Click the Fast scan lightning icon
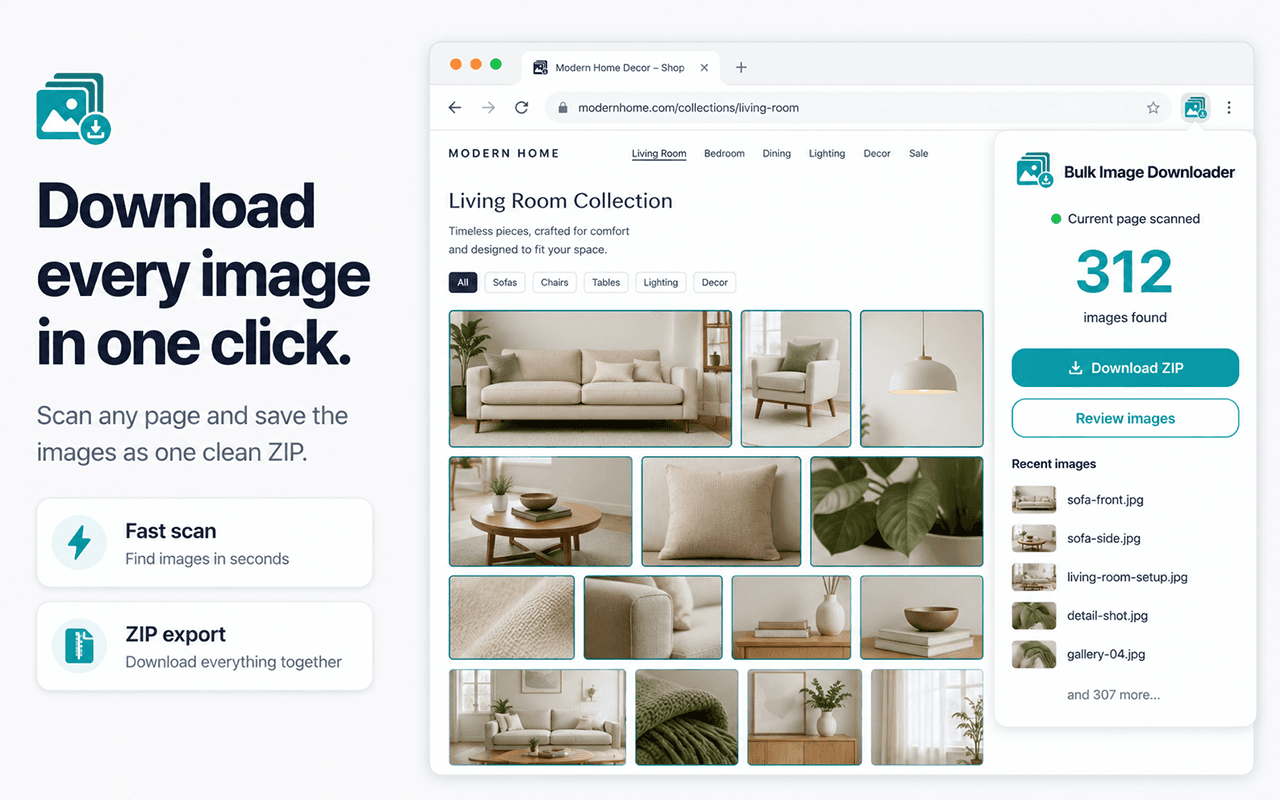The image size is (1280, 800). (79, 542)
